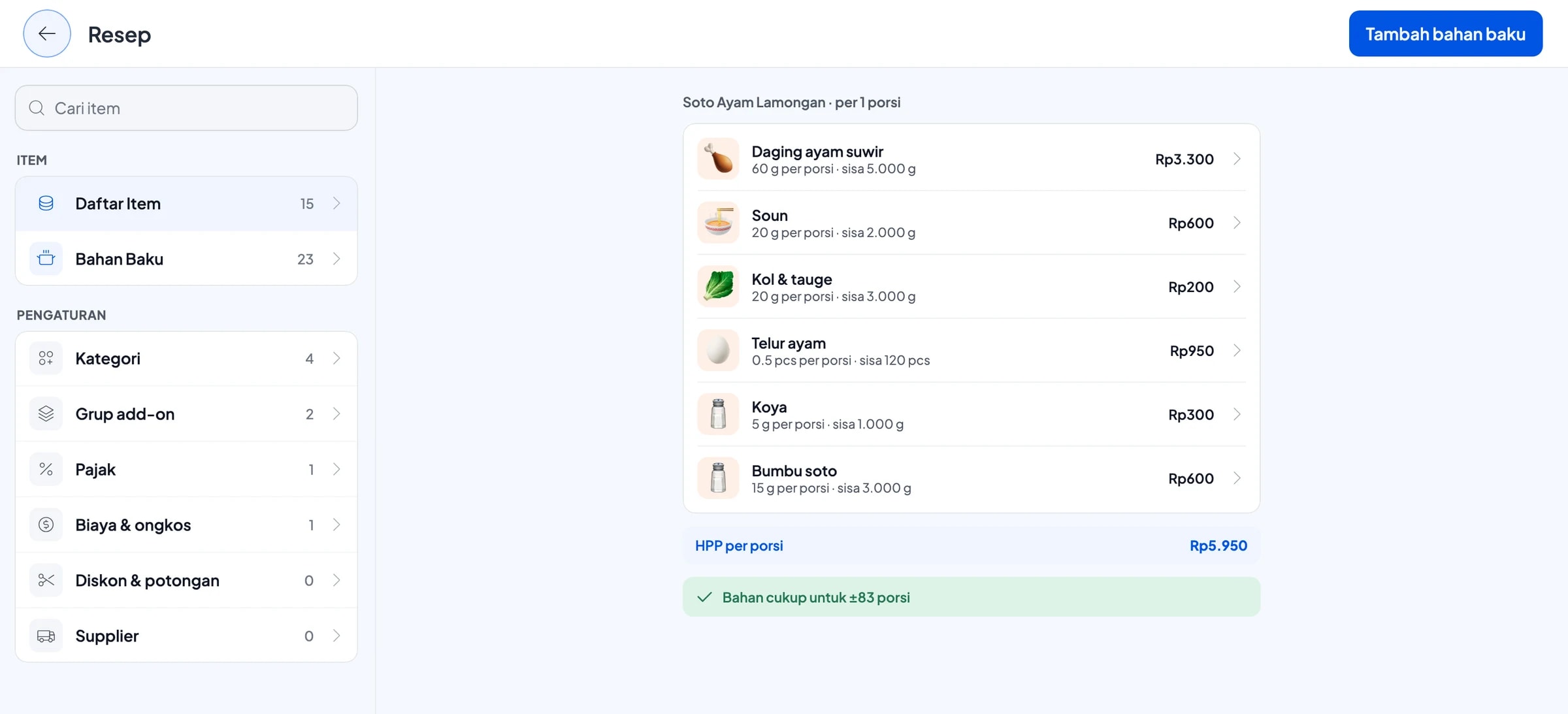Click the Koya price Rp300
This screenshot has height=714, width=1568.
pos(1191,414)
